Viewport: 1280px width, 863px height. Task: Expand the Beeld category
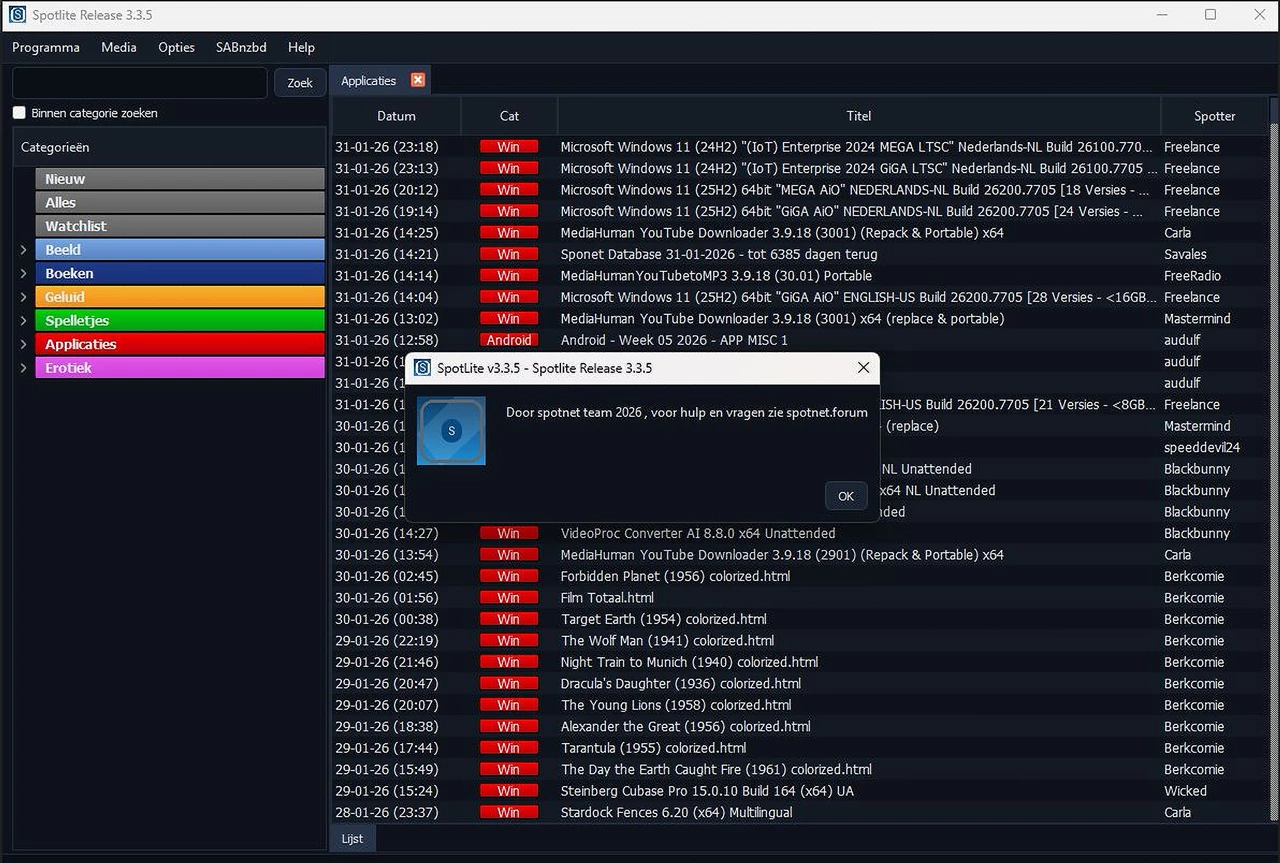point(22,249)
